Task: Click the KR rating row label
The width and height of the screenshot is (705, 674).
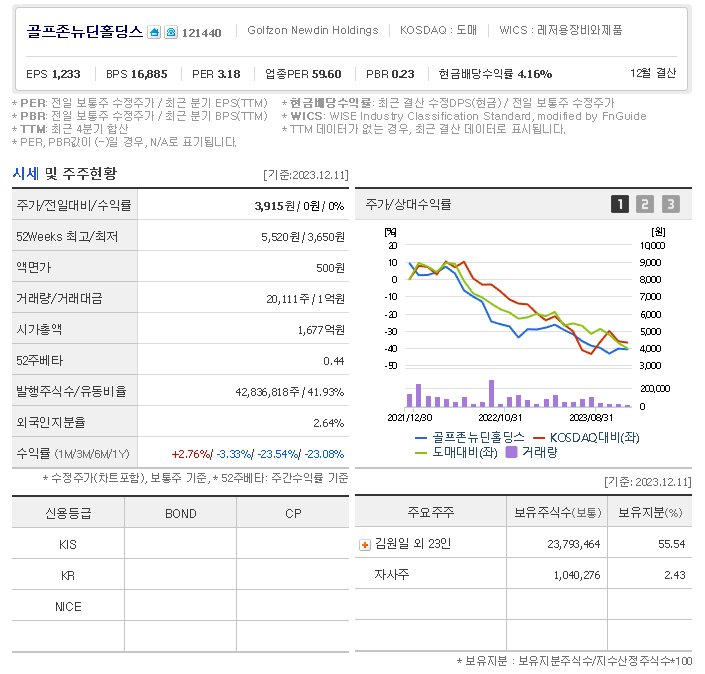Action: [x=68, y=576]
